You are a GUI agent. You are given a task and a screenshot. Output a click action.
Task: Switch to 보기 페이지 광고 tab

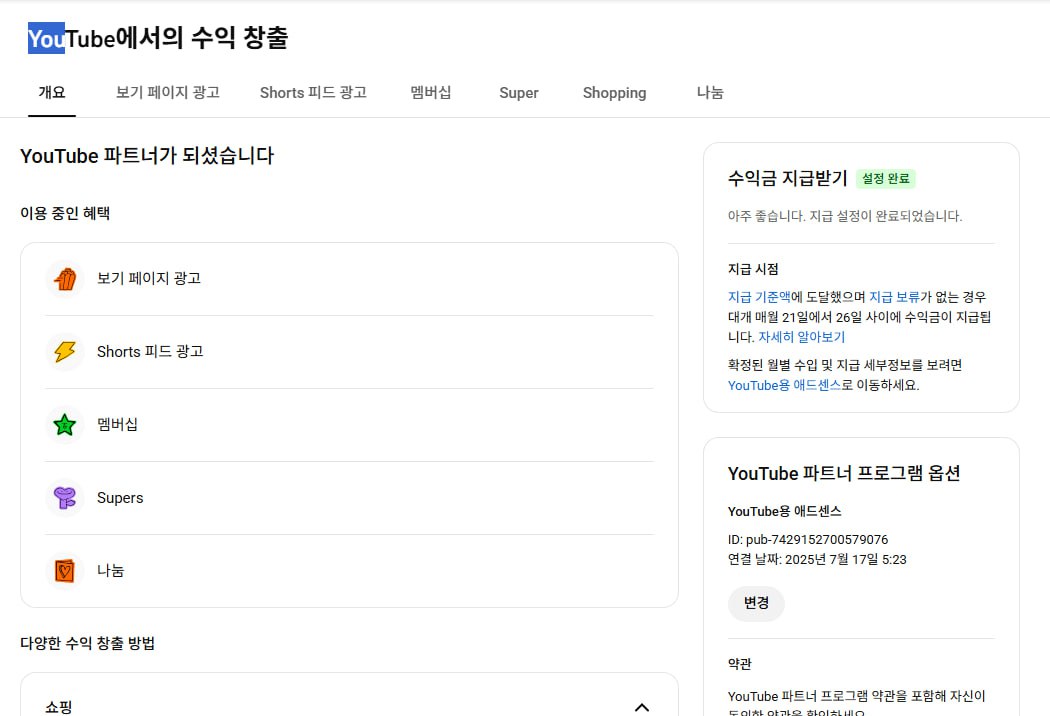(x=168, y=93)
